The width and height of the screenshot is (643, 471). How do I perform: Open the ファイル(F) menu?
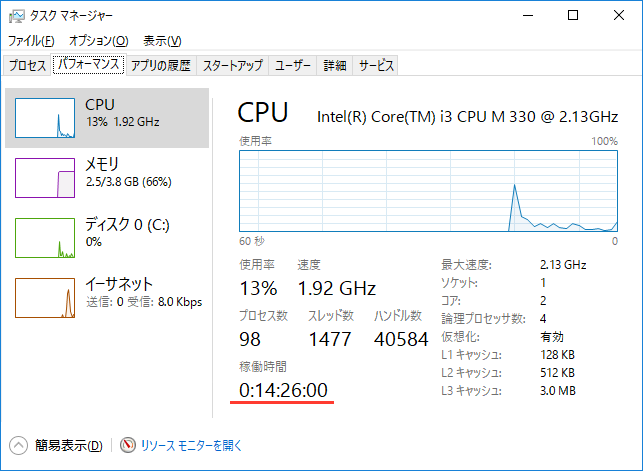pos(31,41)
